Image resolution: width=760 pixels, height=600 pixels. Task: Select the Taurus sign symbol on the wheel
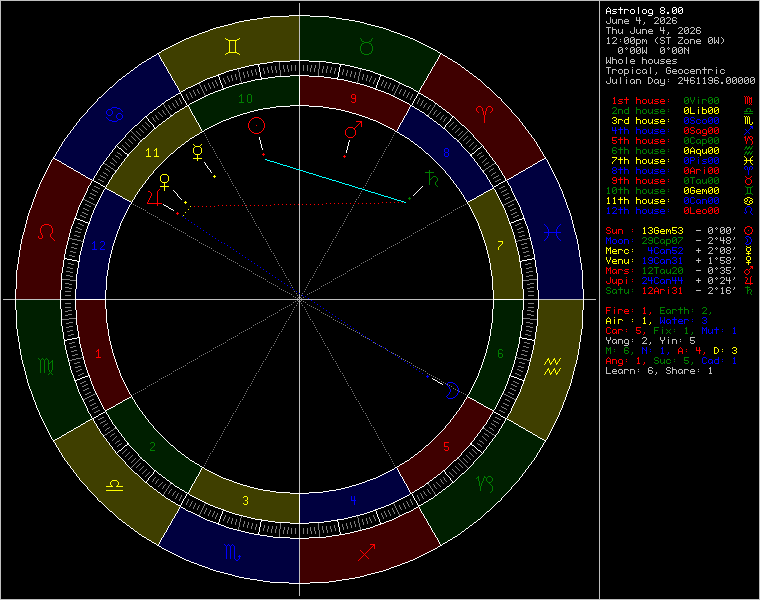[x=366, y=47]
